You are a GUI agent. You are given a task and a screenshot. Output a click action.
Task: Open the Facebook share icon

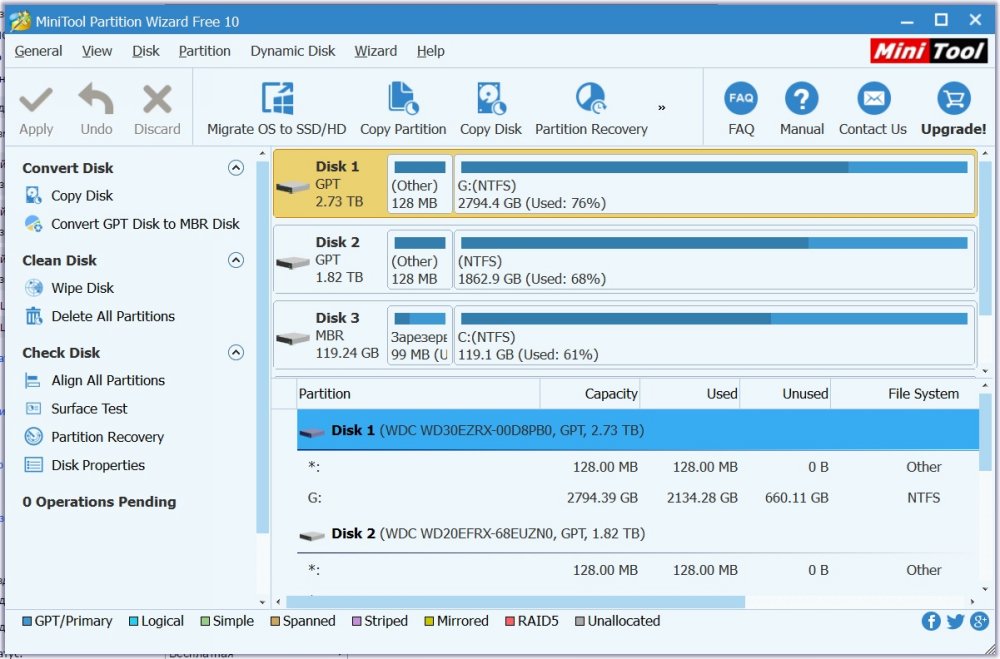click(x=931, y=621)
